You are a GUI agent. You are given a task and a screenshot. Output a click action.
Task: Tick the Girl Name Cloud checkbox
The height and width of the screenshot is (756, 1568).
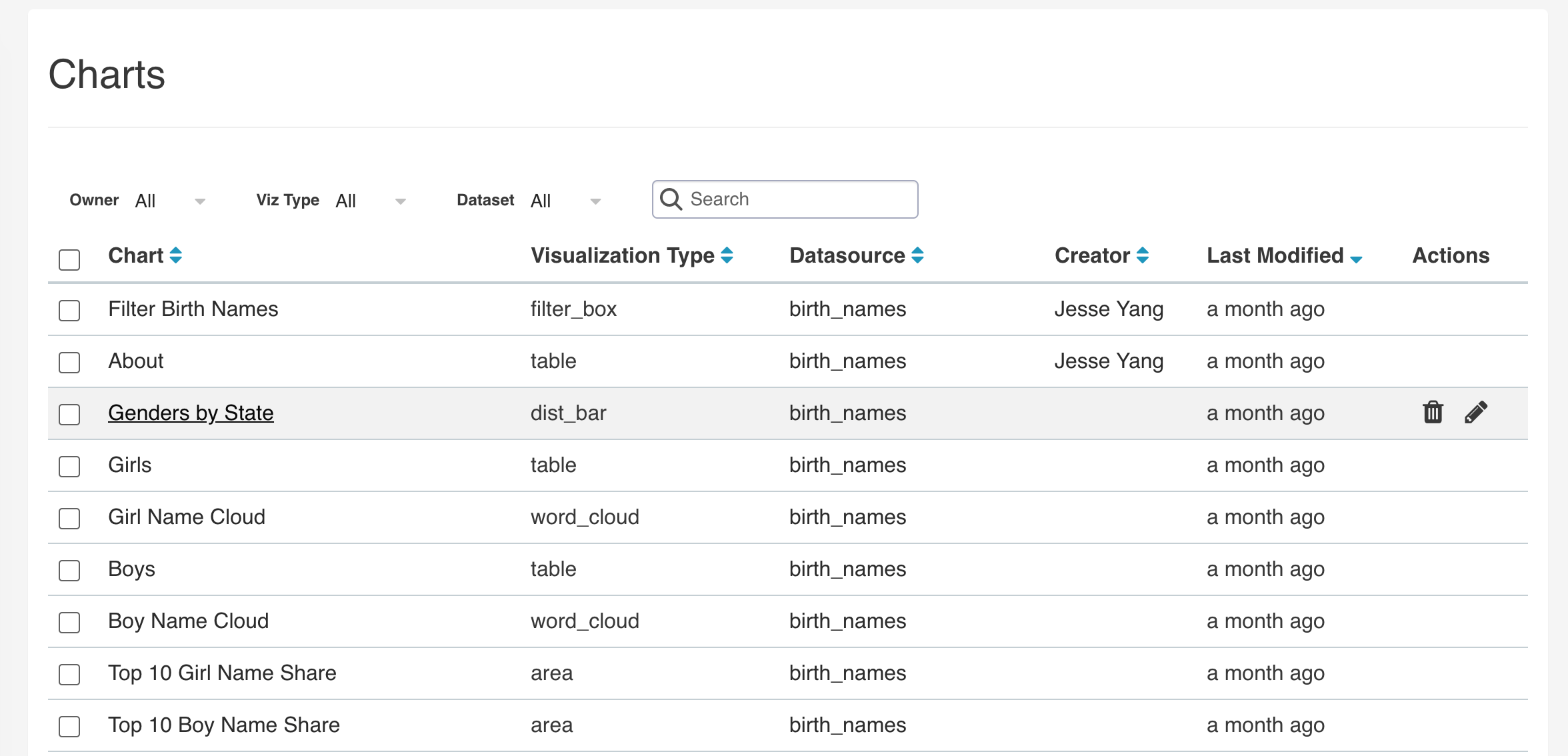point(69,518)
